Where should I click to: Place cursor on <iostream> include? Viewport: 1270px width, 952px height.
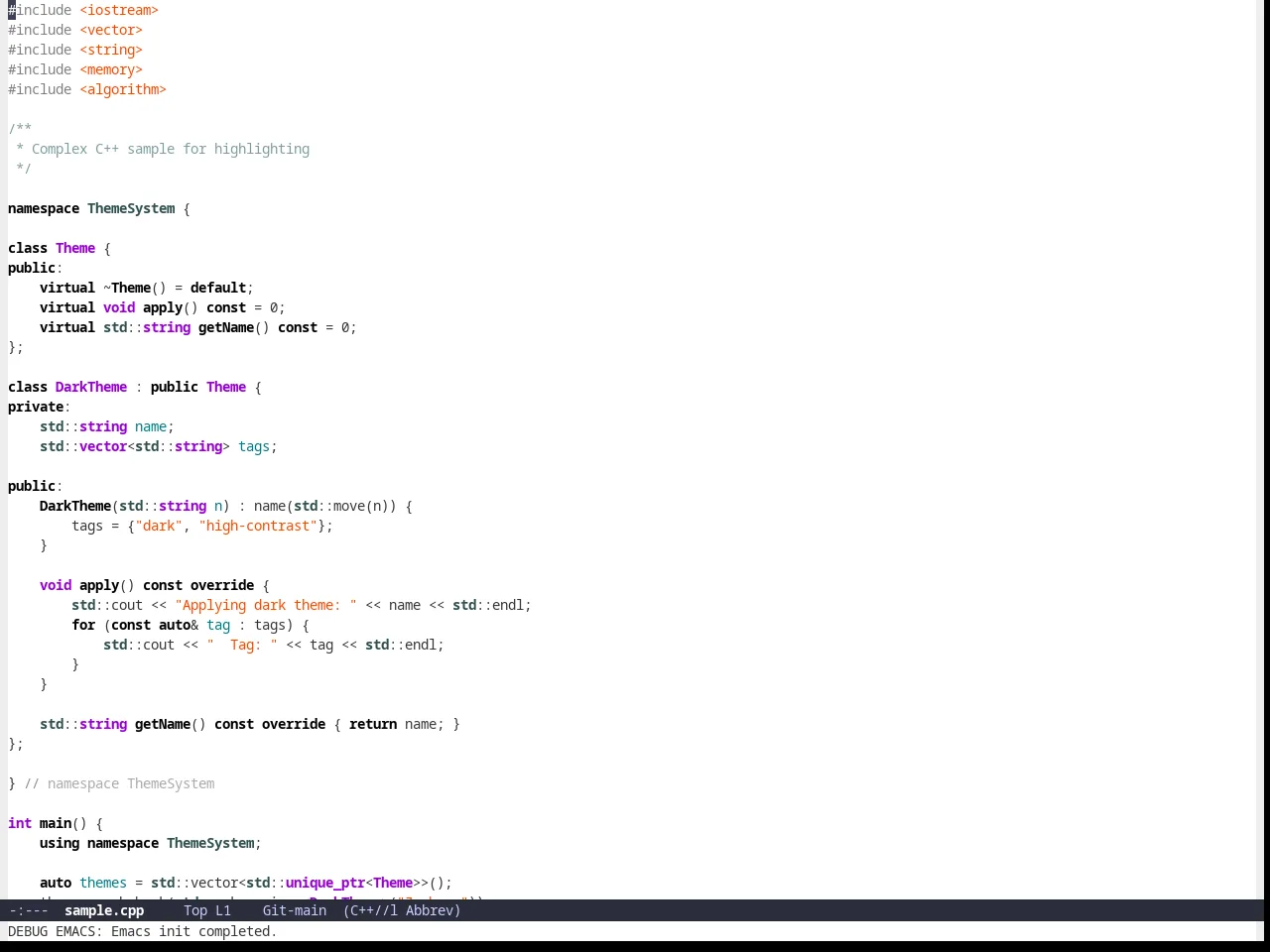point(119,10)
